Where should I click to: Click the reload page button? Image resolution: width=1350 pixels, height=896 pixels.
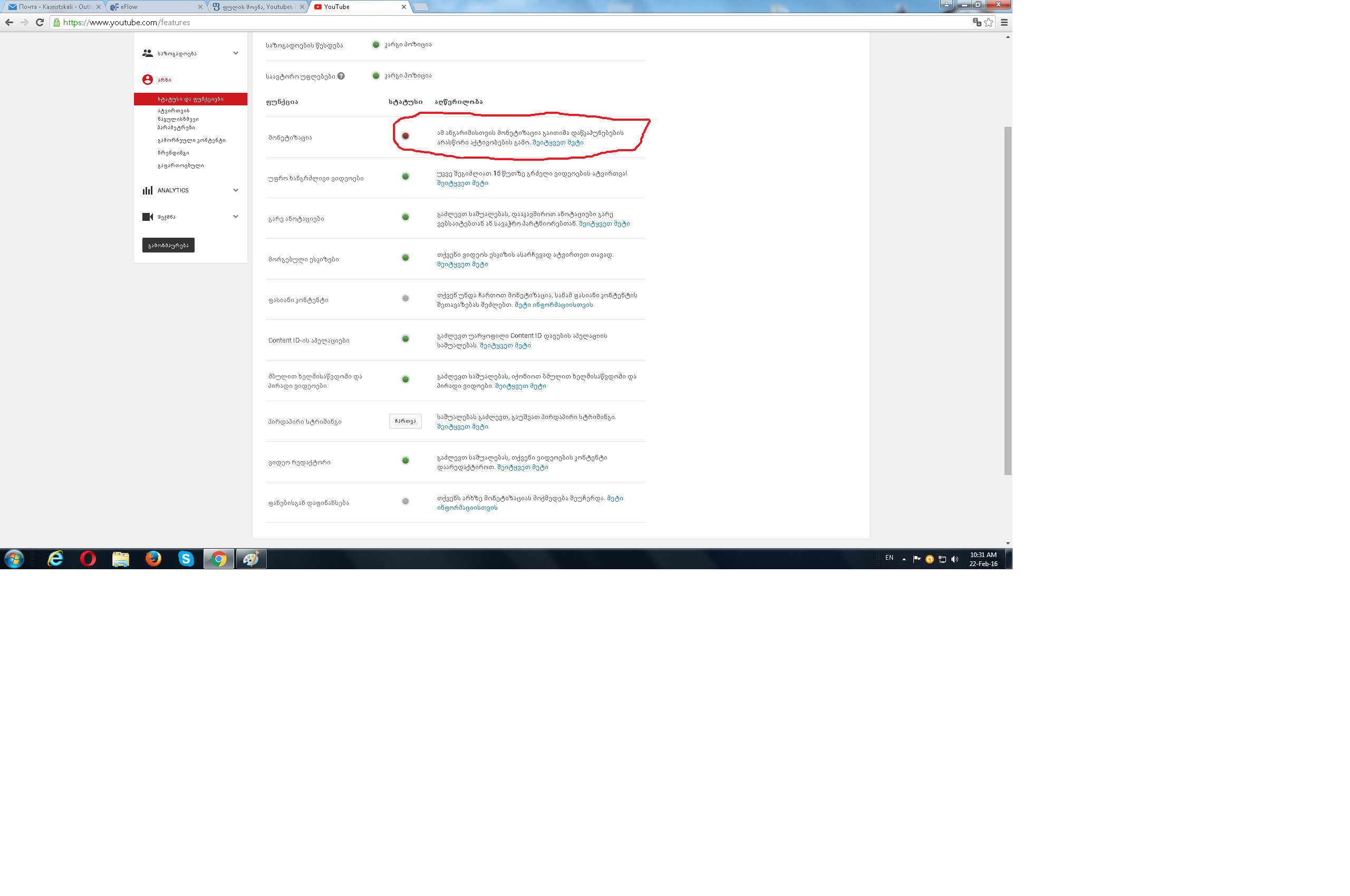pos(40,22)
